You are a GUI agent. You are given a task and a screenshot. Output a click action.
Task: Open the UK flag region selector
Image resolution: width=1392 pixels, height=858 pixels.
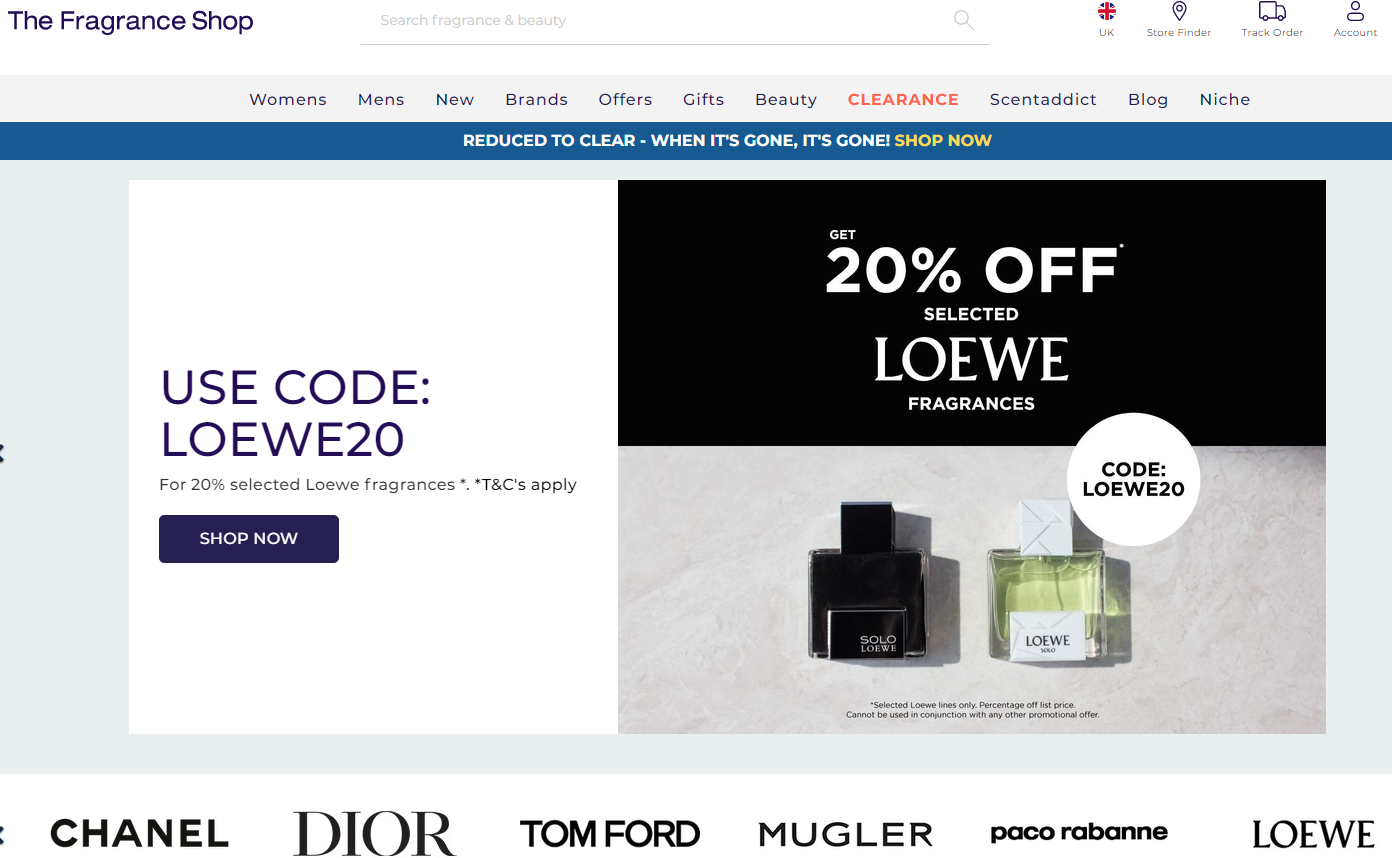pyautogui.click(x=1106, y=11)
